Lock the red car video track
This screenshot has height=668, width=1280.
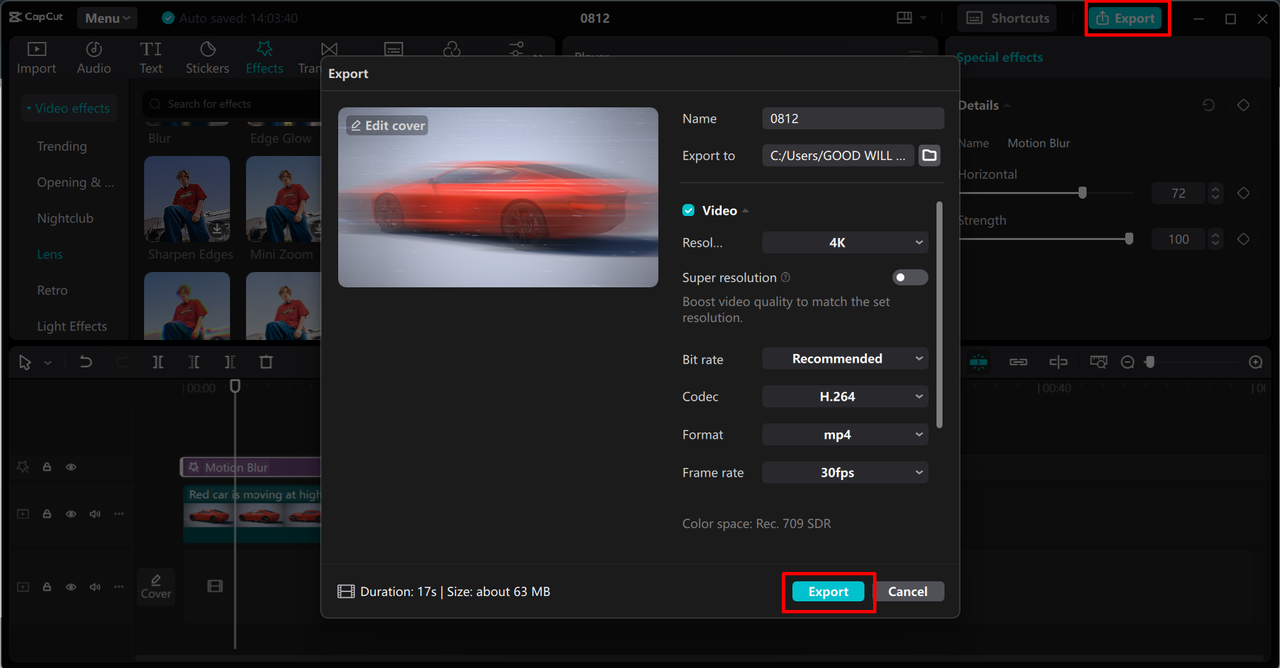click(47, 514)
